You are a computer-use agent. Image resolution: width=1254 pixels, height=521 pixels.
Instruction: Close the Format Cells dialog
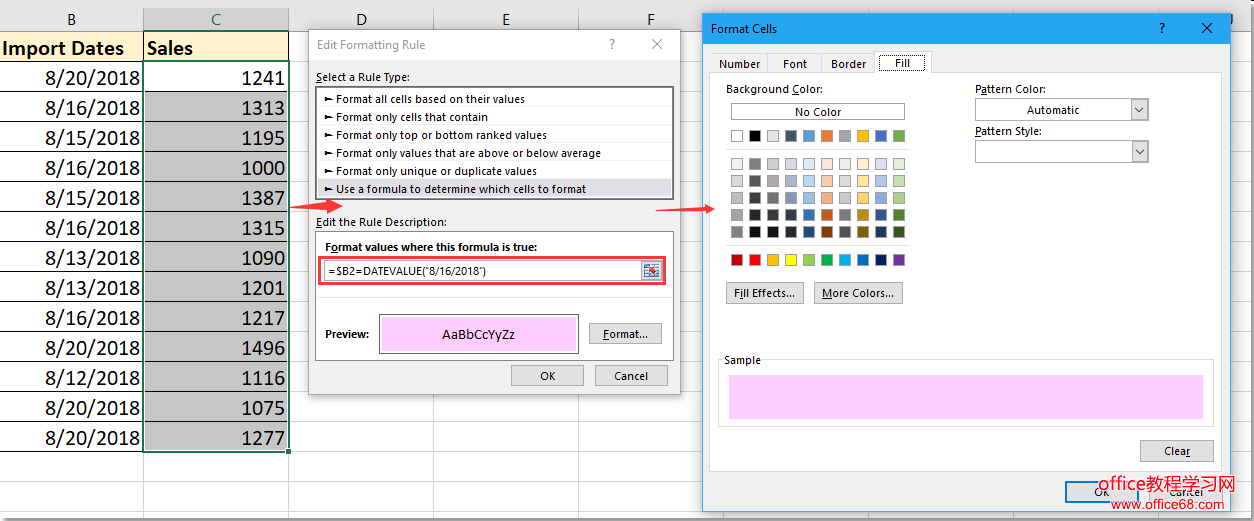(1207, 29)
